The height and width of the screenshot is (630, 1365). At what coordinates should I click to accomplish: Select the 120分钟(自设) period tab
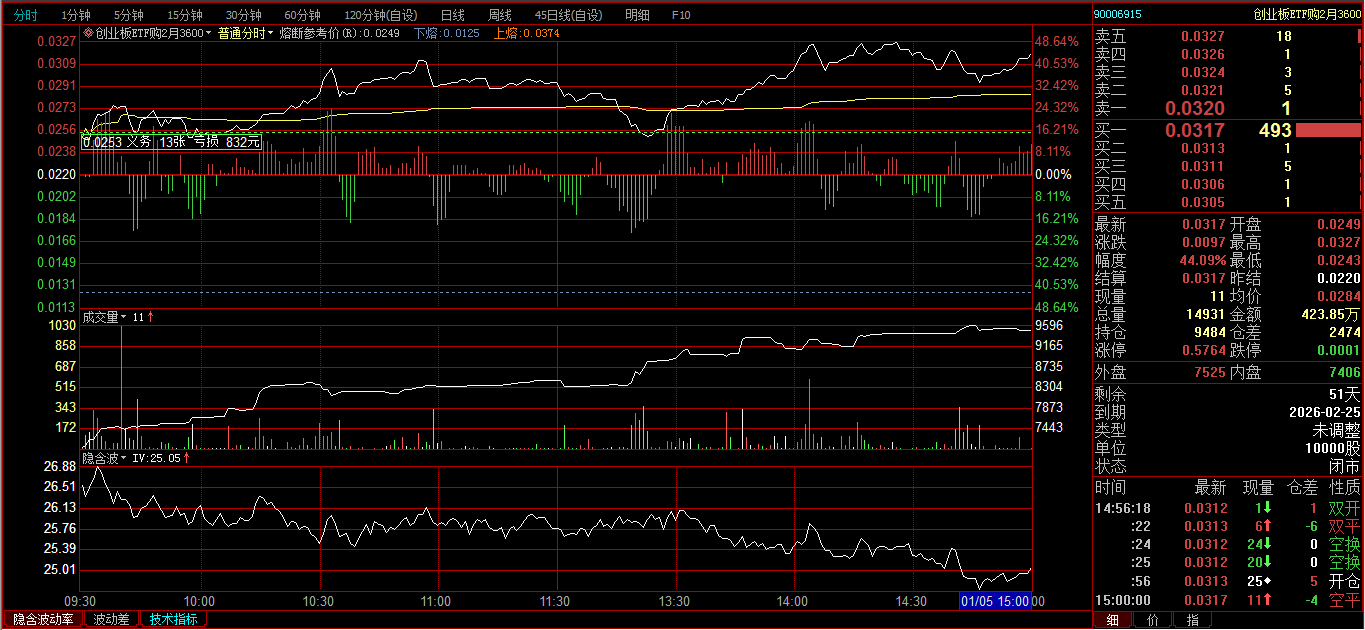point(381,15)
